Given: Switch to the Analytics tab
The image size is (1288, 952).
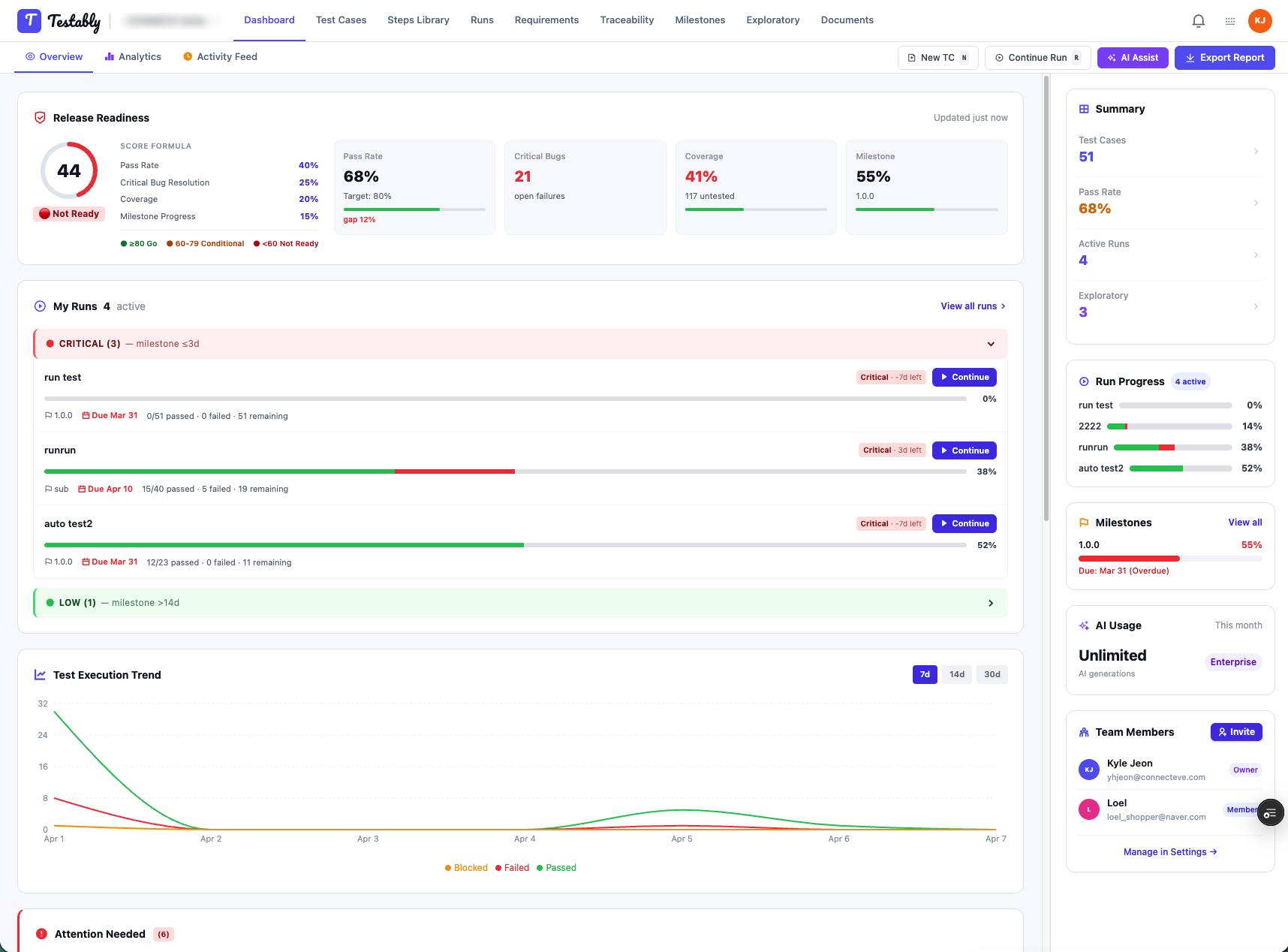Looking at the screenshot, I should point(133,57).
